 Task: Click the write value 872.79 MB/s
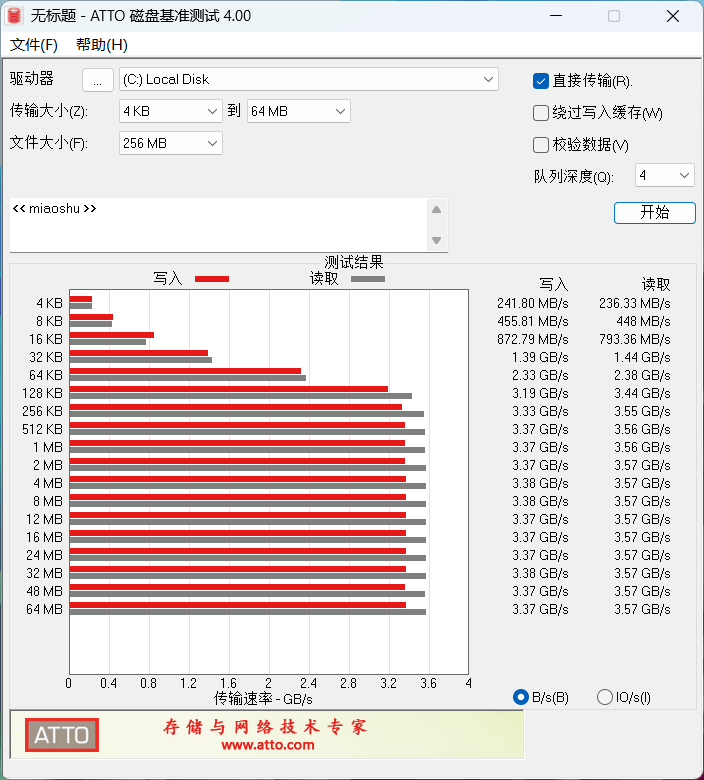coord(532,339)
